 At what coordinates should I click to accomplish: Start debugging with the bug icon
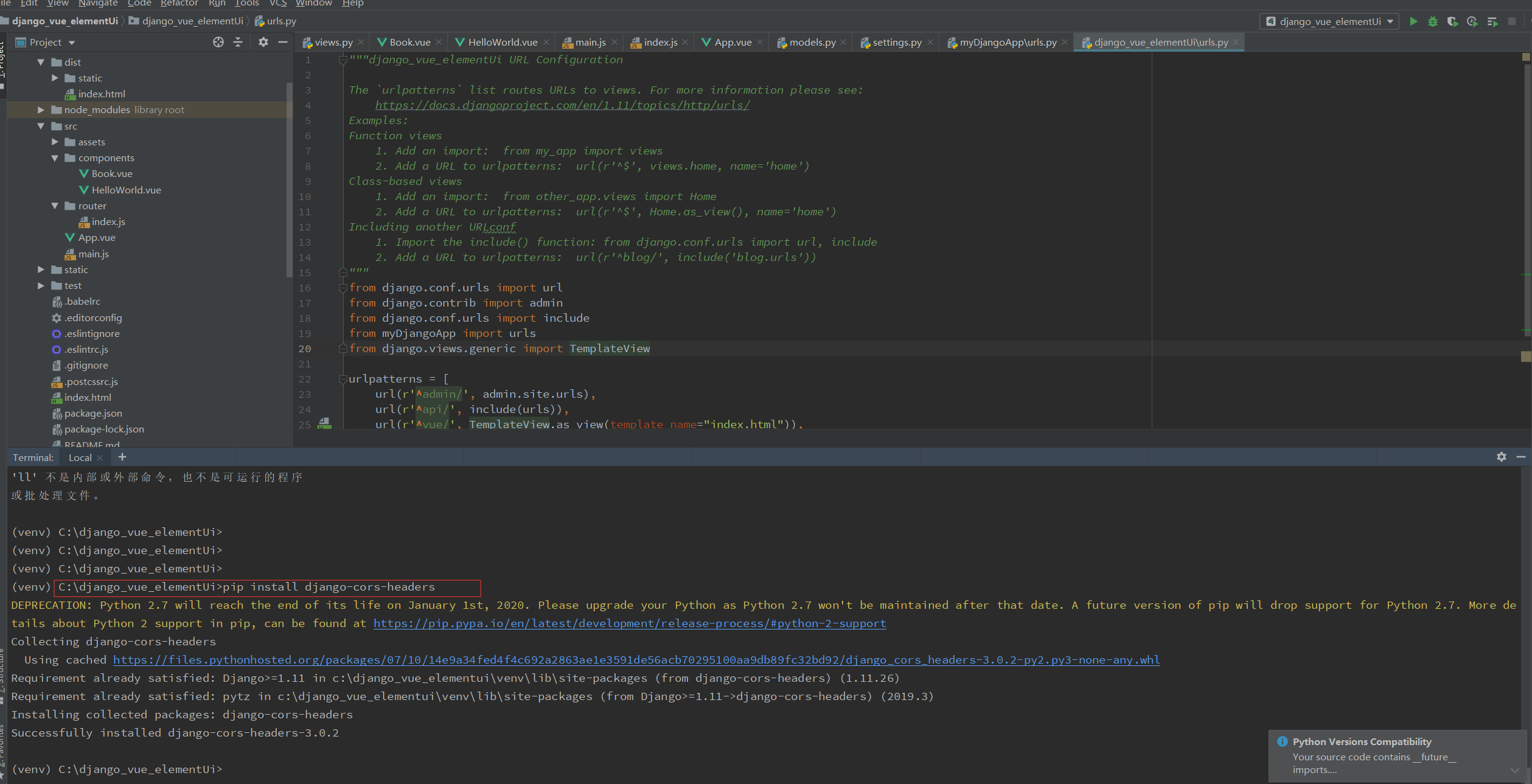[1433, 21]
